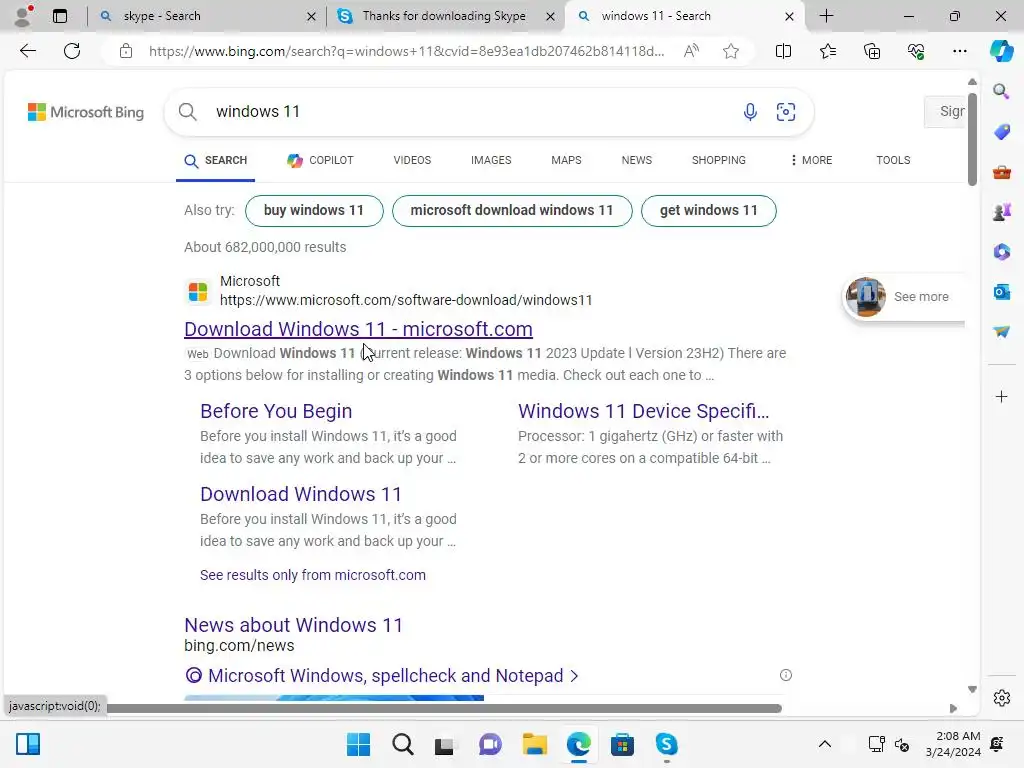Open News about Windows 11 heading

[293, 625]
